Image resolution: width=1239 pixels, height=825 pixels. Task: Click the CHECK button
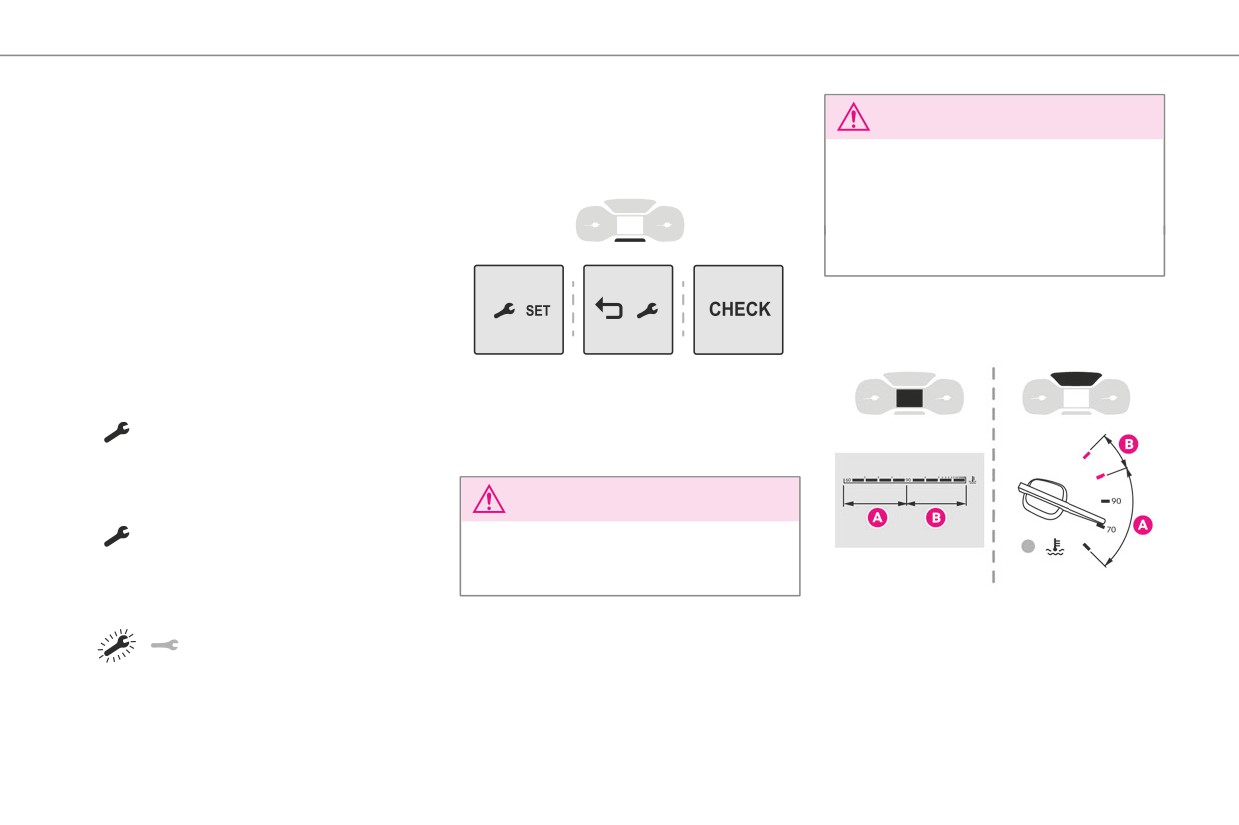point(738,309)
